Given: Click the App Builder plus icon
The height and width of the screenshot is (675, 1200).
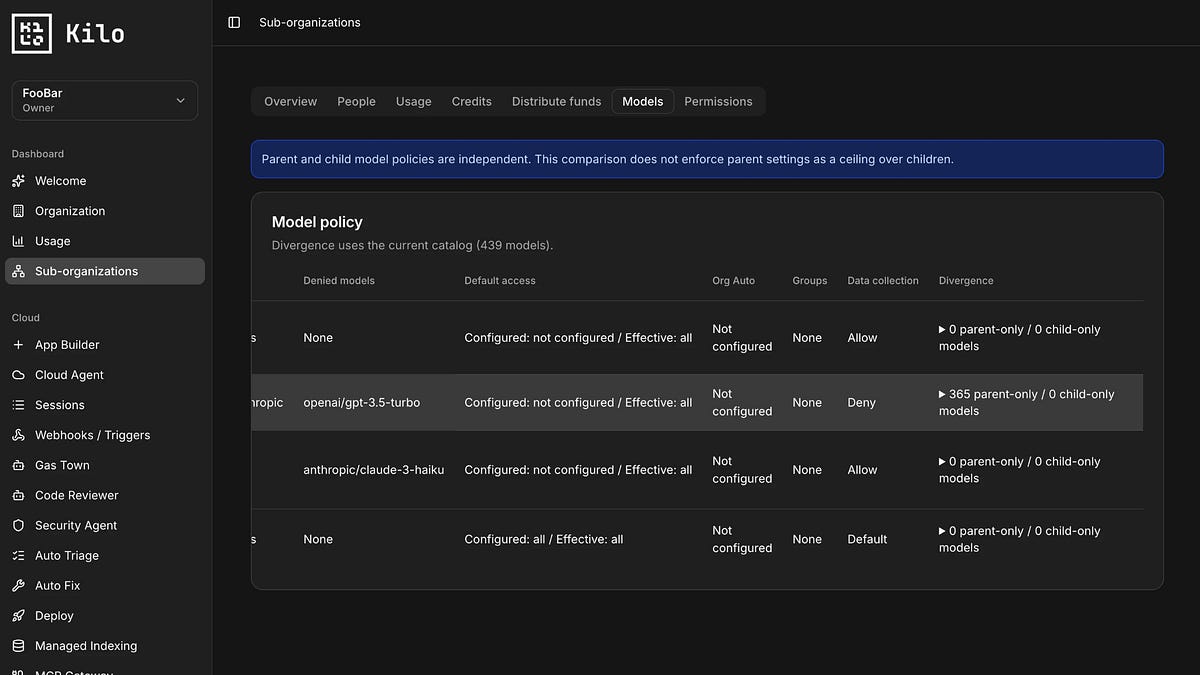Looking at the screenshot, I should (x=18, y=345).
